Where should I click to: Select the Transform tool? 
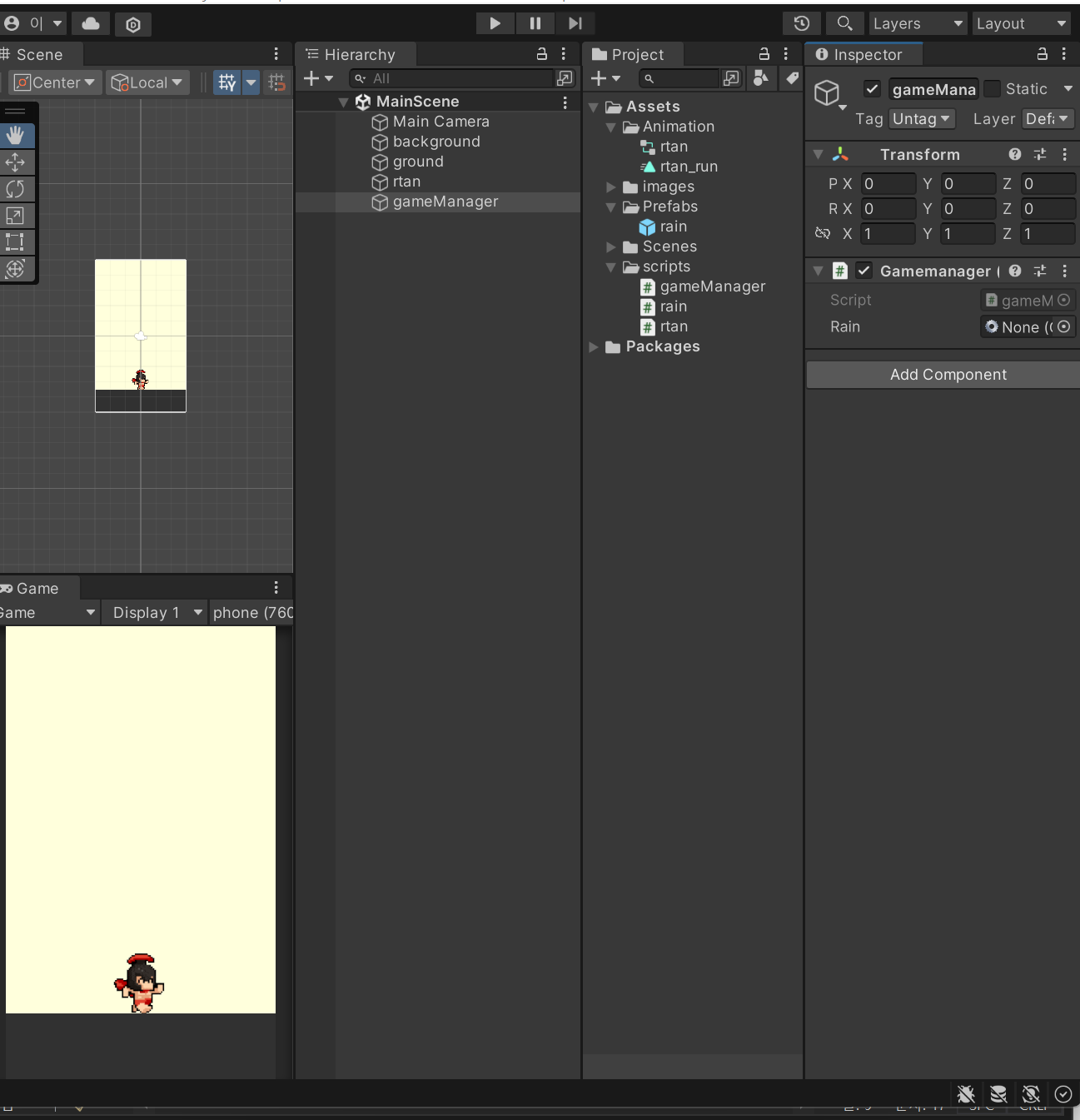point(15,269)
